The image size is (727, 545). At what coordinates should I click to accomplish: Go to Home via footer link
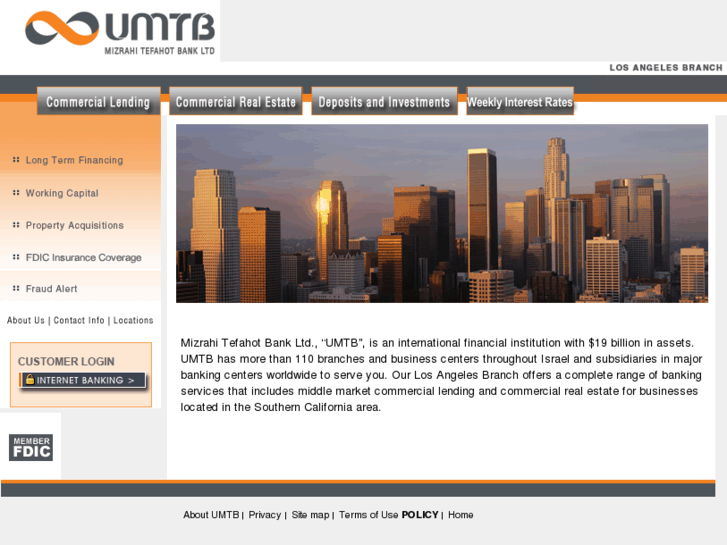click(460, 515)
